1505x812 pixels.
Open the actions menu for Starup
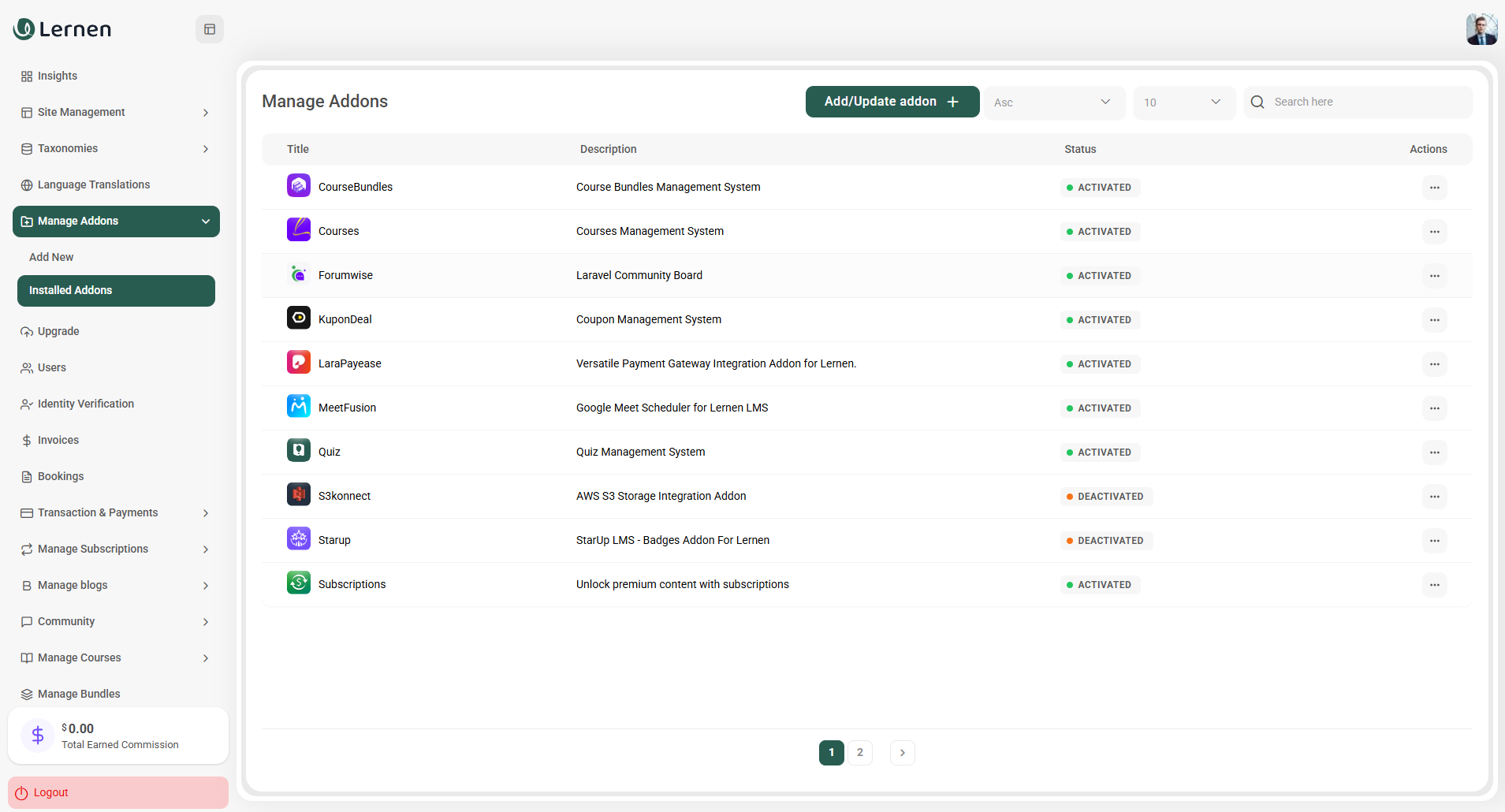(x=1433, y=541)
